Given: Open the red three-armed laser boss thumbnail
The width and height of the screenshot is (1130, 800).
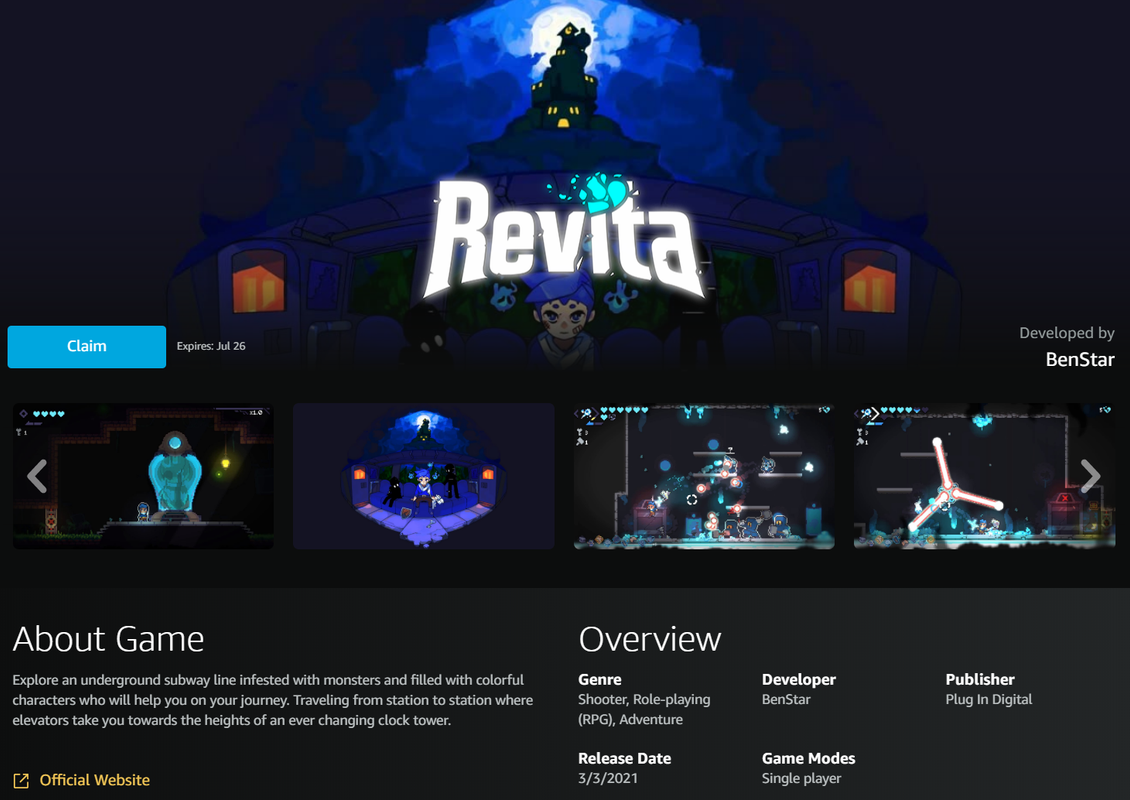Looking at the screenshot, I should pos(984,476).
